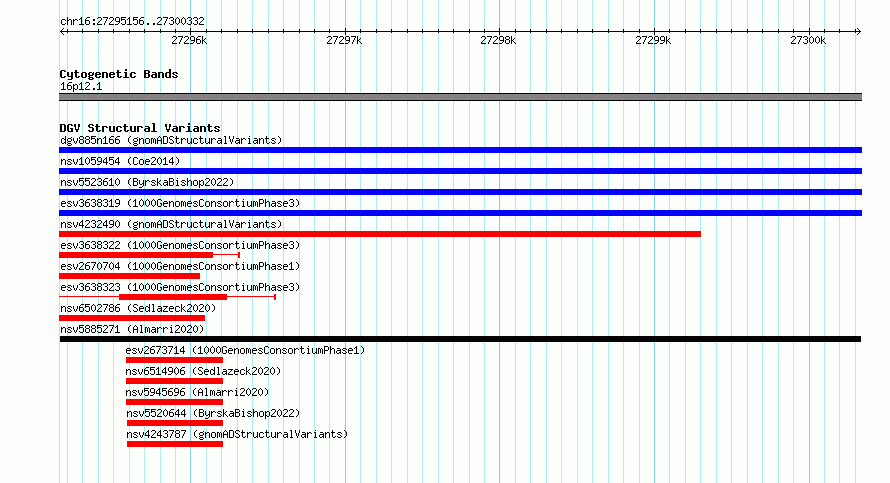The image size is (890, 483).
Task: Select the blue bar under esv3638319
Action: (x=460, y=213)
